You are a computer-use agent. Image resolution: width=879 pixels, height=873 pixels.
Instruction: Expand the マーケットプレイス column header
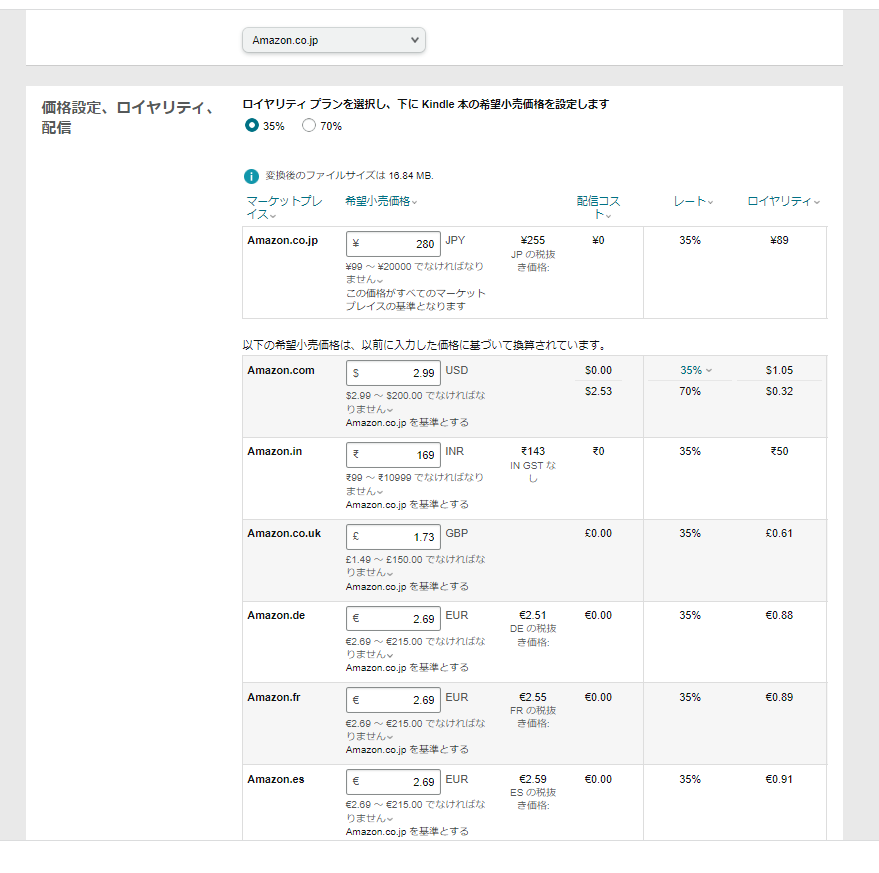284,207
